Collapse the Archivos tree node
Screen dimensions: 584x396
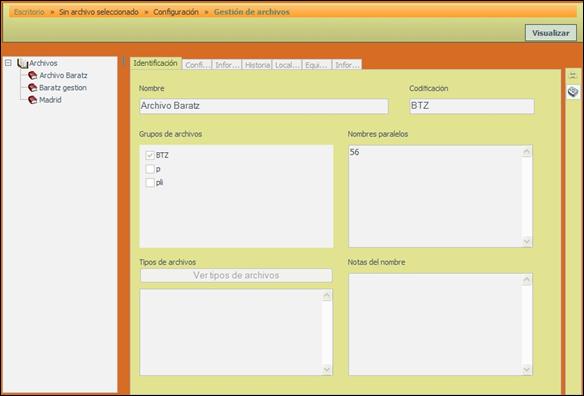click(8, 63)
